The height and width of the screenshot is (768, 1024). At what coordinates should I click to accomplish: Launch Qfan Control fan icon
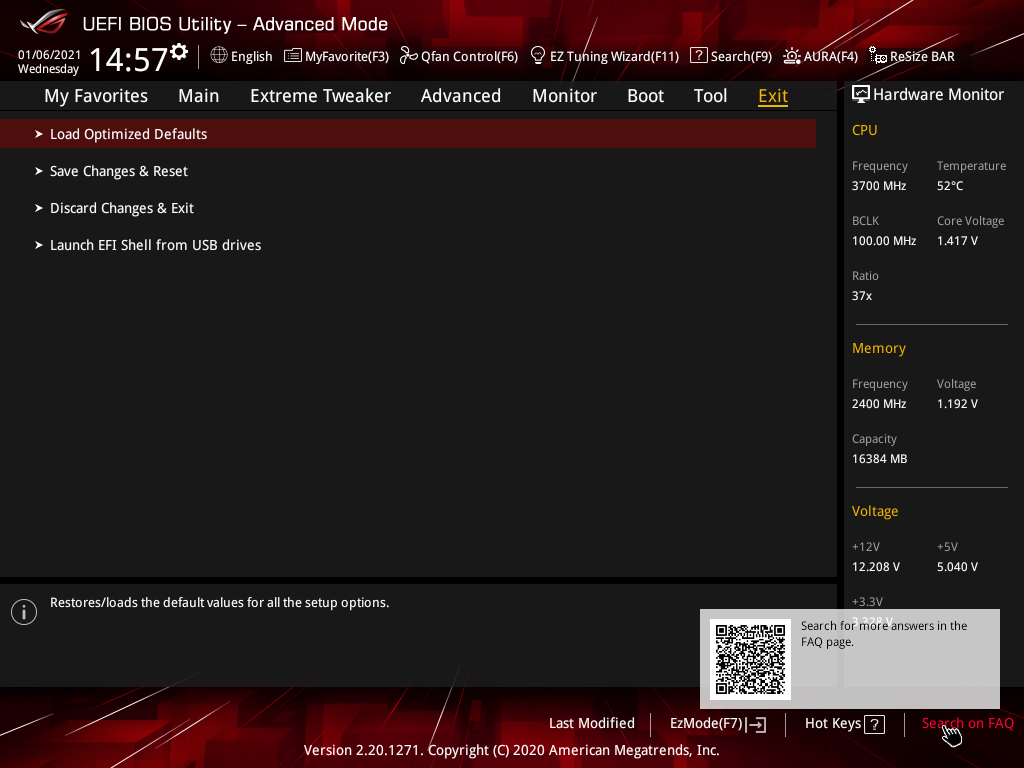click(x=408, y=56)
